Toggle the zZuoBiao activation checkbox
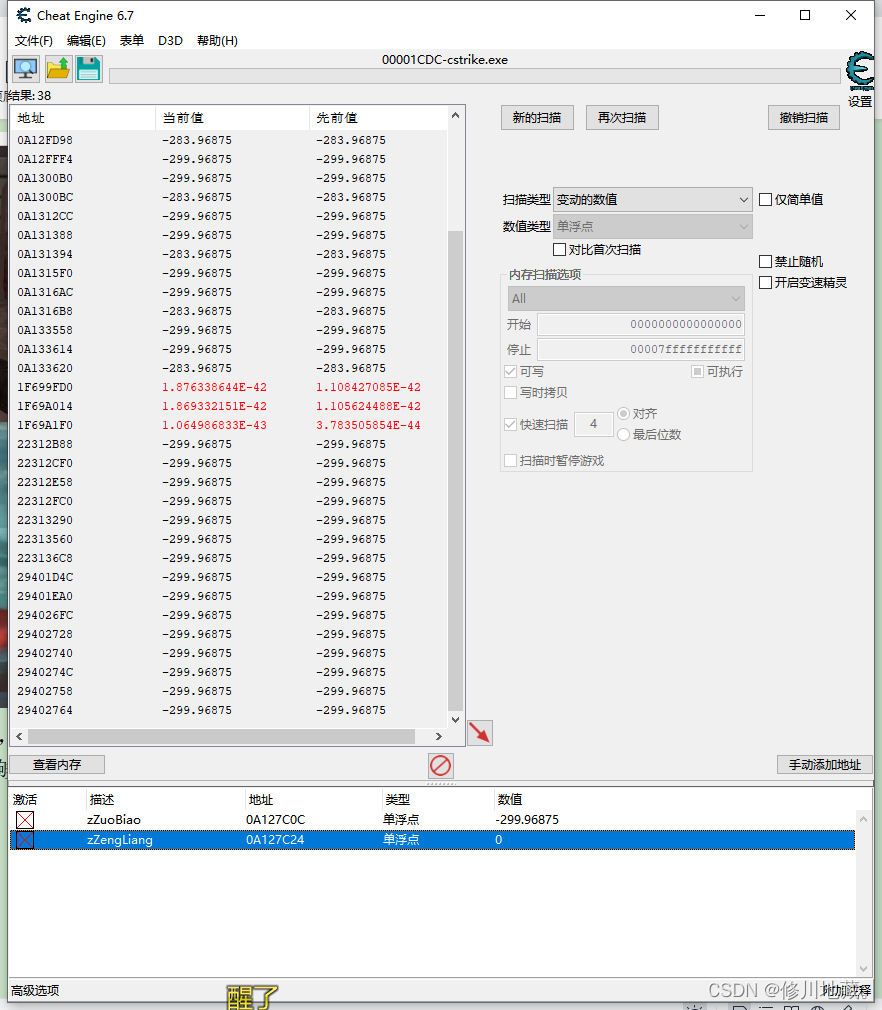Screen dimensions: 882x1010 click(25, 820)
